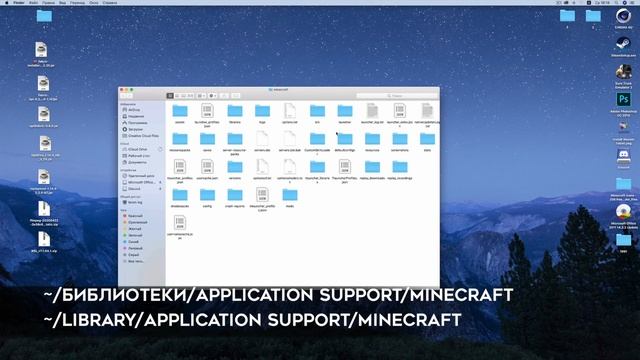Switch Finder to column view

coord(183,96)
